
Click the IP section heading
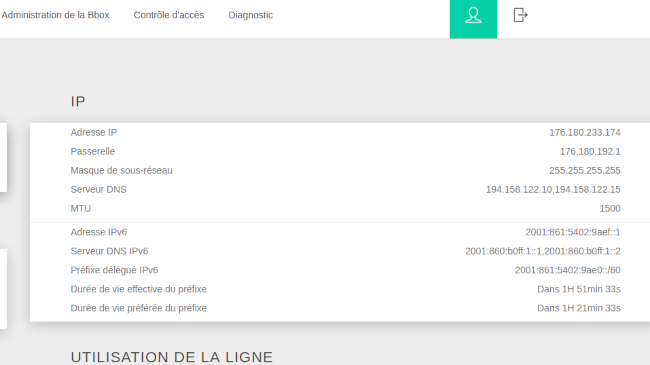[78, 102]
